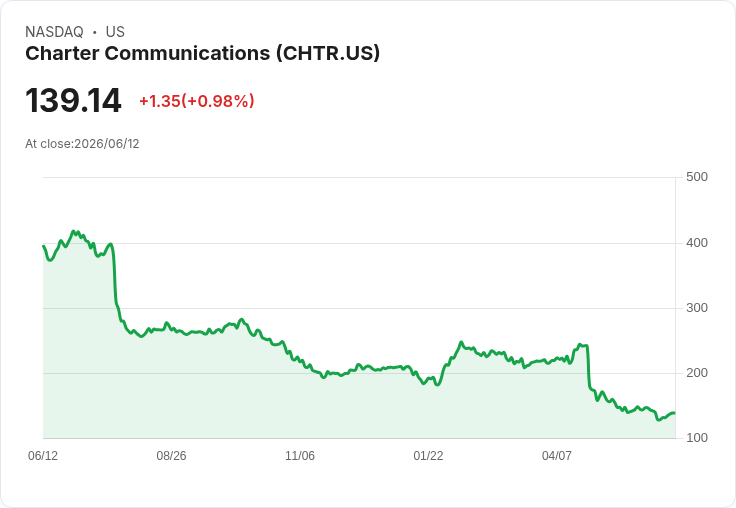
Task: Click the Charter Communications (CHTR.US) title
Action: (202, 54)
